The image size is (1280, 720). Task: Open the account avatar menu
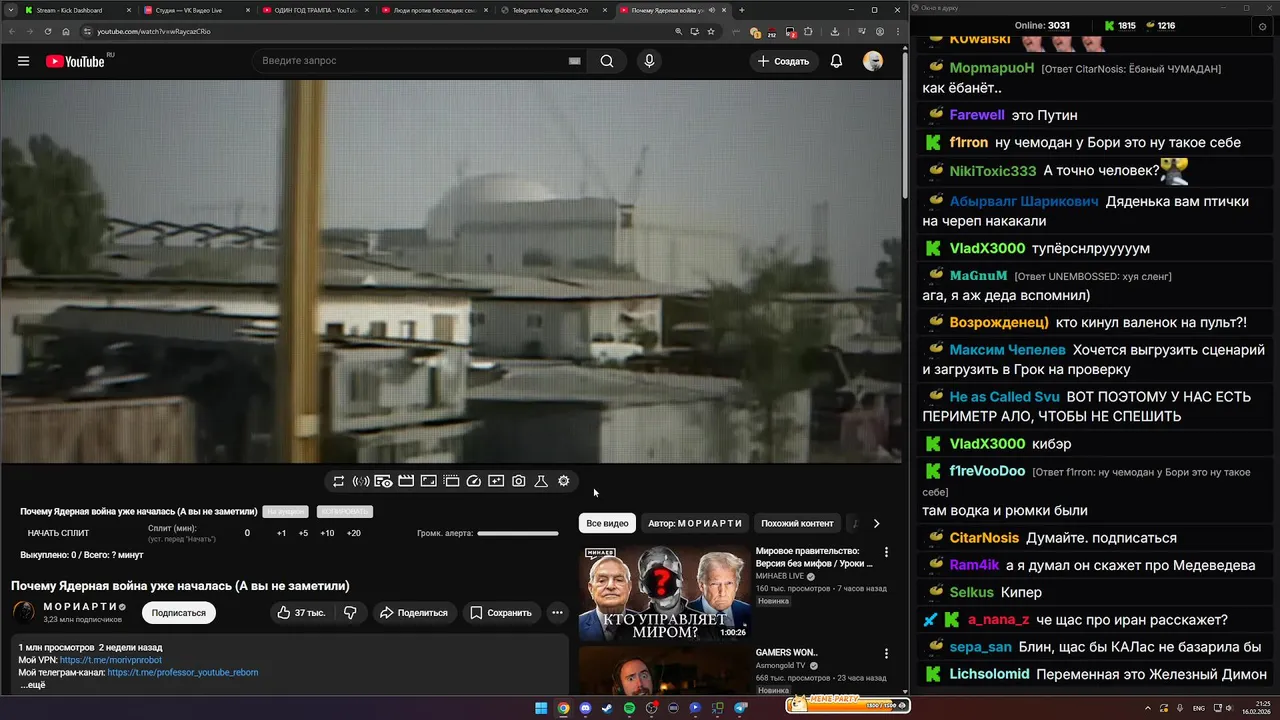coord(873,61)
